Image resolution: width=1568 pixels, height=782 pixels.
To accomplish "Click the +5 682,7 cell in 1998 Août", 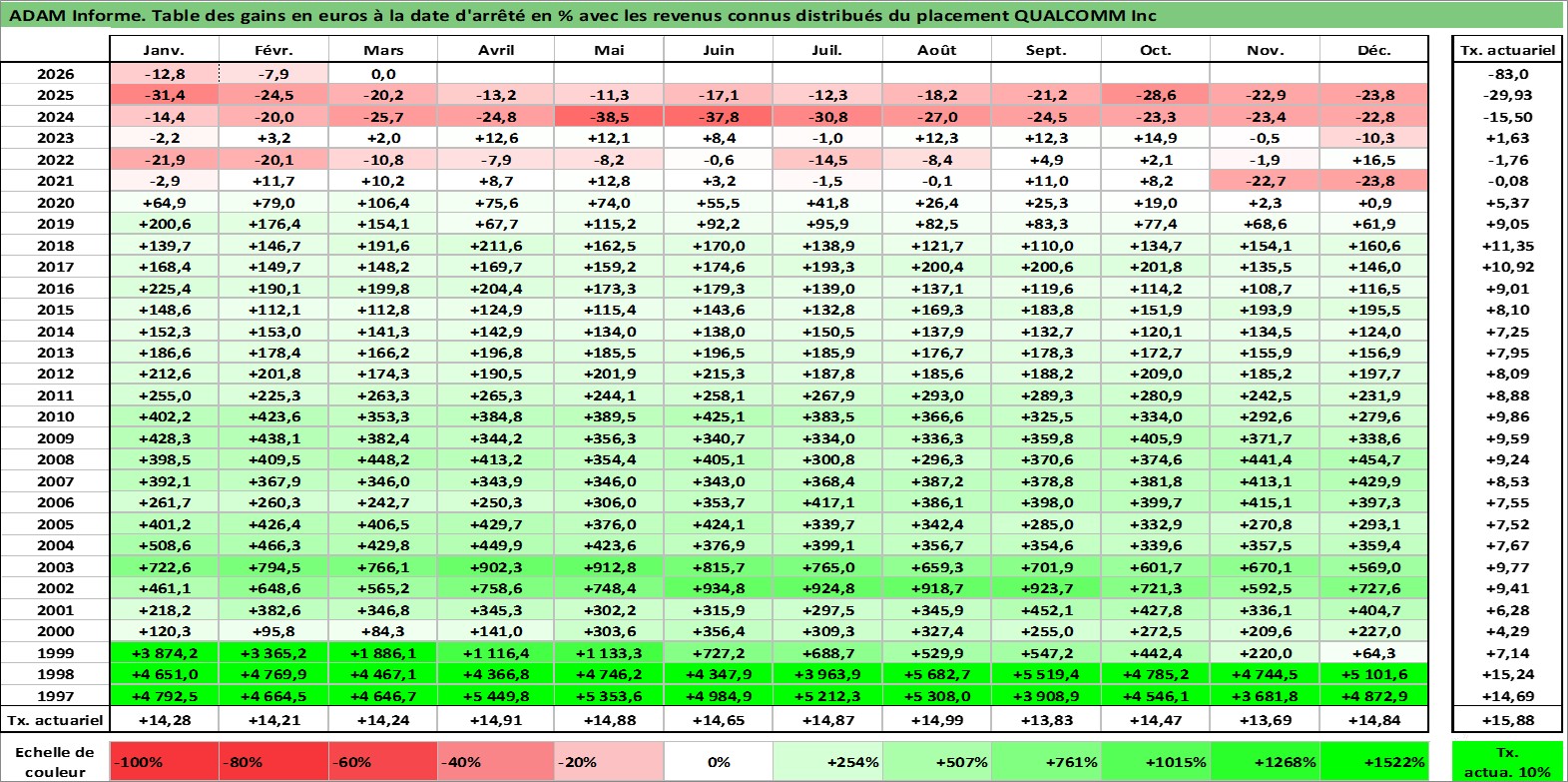I will (x=937, y=674).
